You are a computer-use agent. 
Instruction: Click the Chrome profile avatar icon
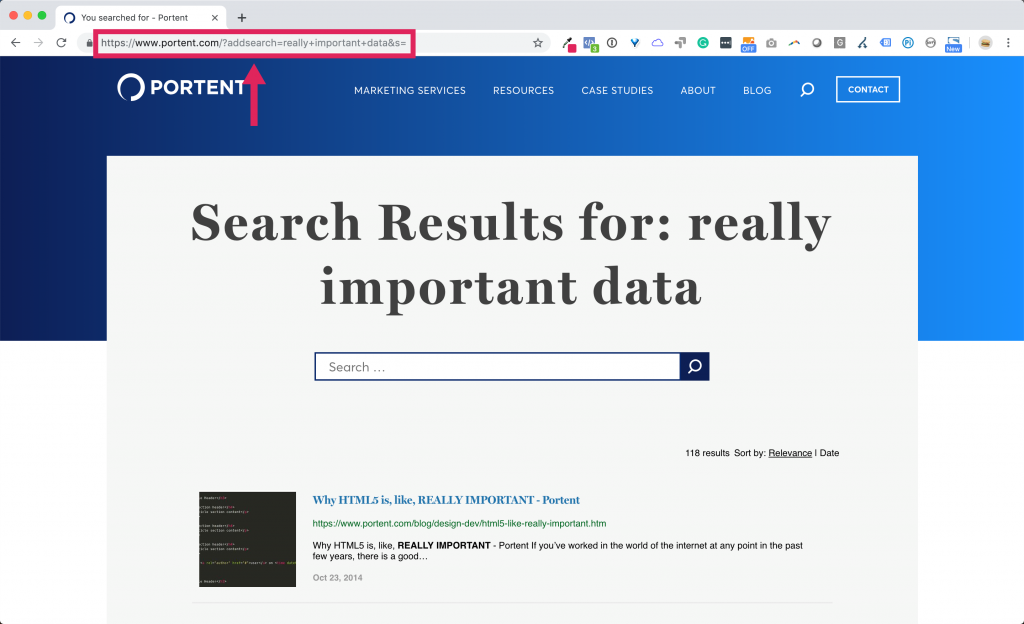(984, 44)
